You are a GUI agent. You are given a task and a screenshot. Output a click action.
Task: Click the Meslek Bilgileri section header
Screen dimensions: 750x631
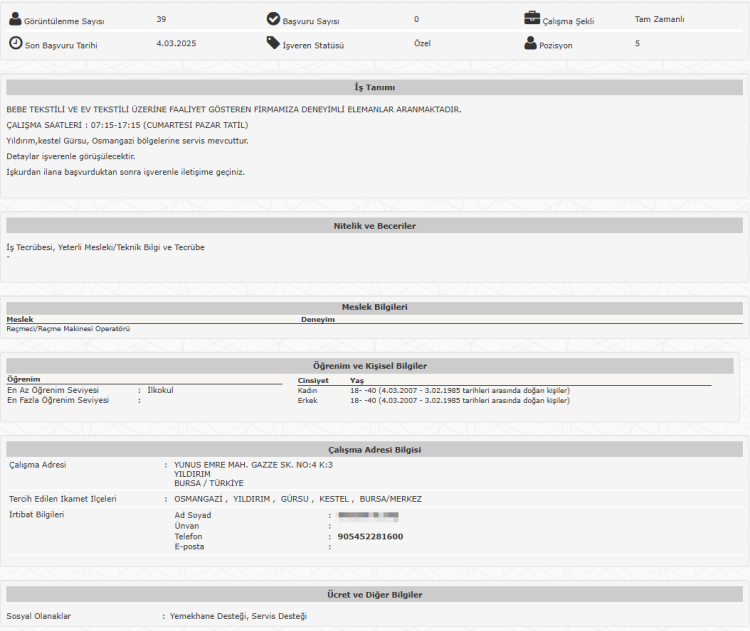click(374, 306)
